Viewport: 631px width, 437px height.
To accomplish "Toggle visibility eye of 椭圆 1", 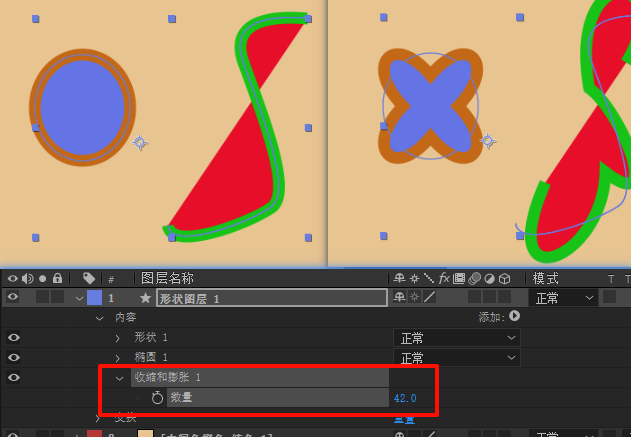I will [13, 357].
